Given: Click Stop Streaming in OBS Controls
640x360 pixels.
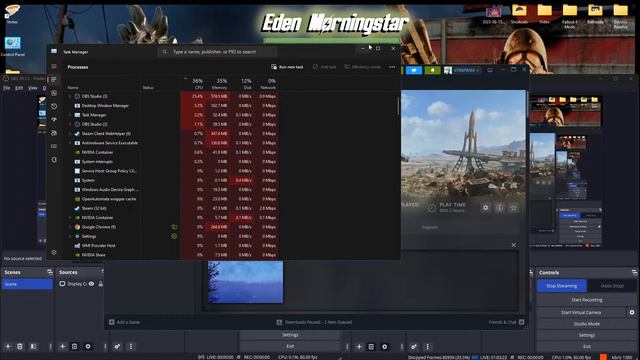Looking at the screenshot, I should click(x=562, y=286).
